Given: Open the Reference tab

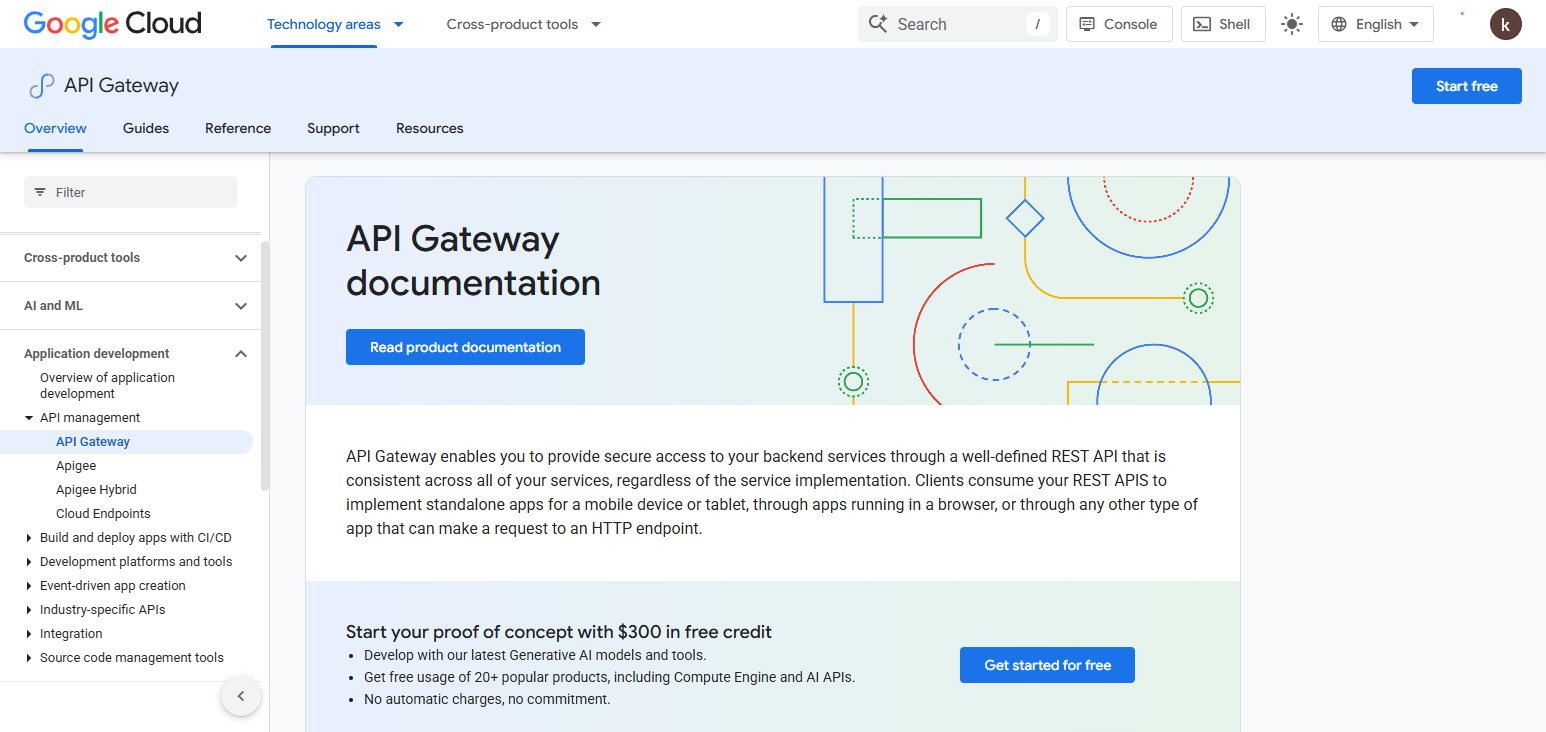Looking at the screenshot, I should [238, 128].
